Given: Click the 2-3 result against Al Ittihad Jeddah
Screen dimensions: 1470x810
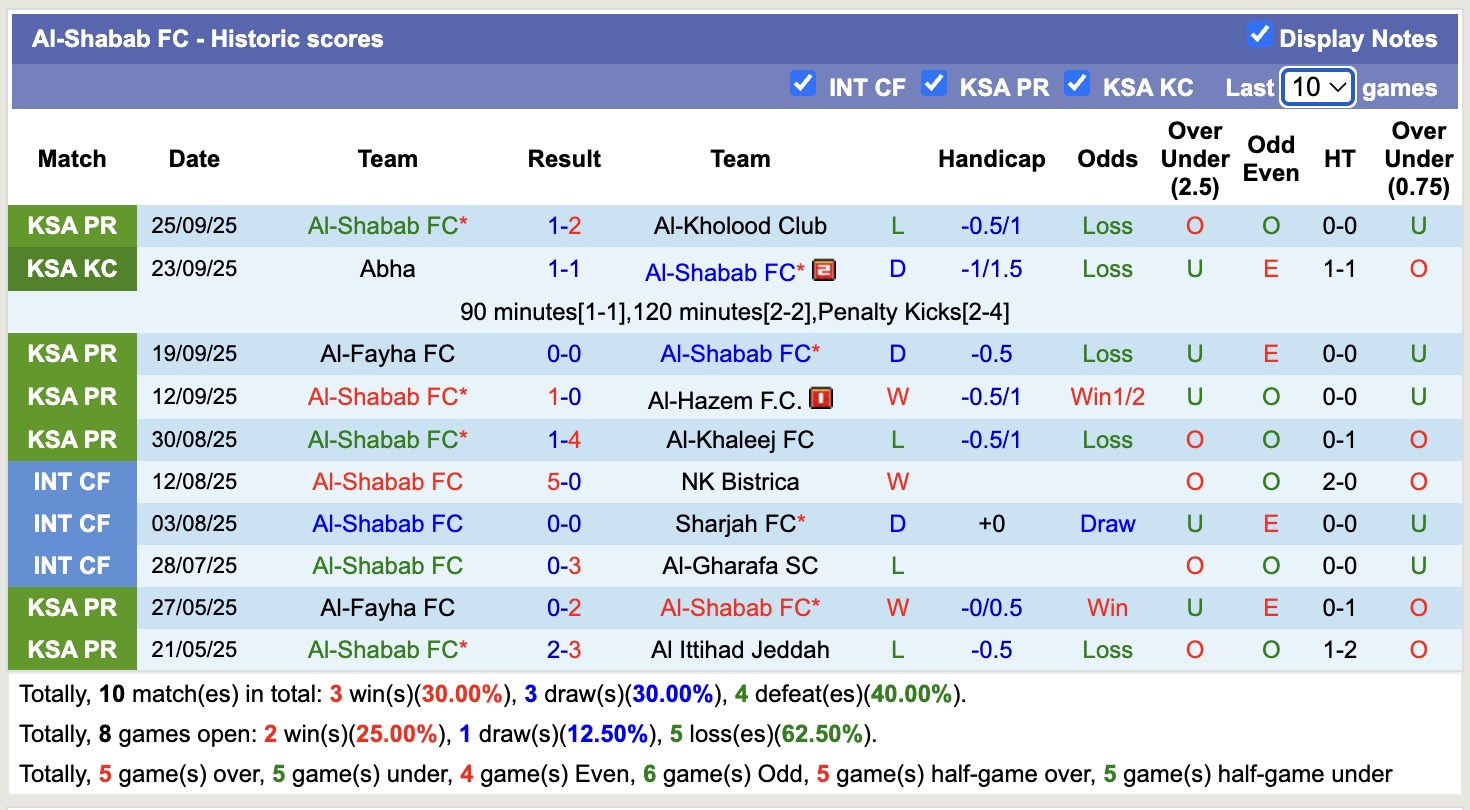Looking at the screenshot, I should tap(564, 650).
